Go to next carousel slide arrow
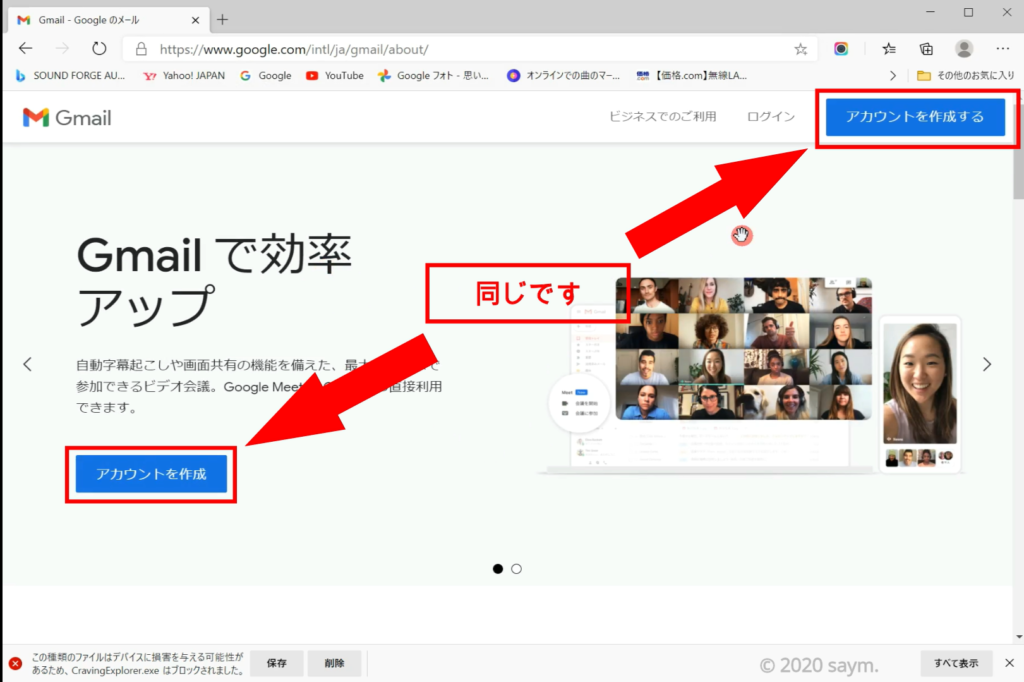The width and height of the screenshot is (1024, 682). tap(987, 364)
